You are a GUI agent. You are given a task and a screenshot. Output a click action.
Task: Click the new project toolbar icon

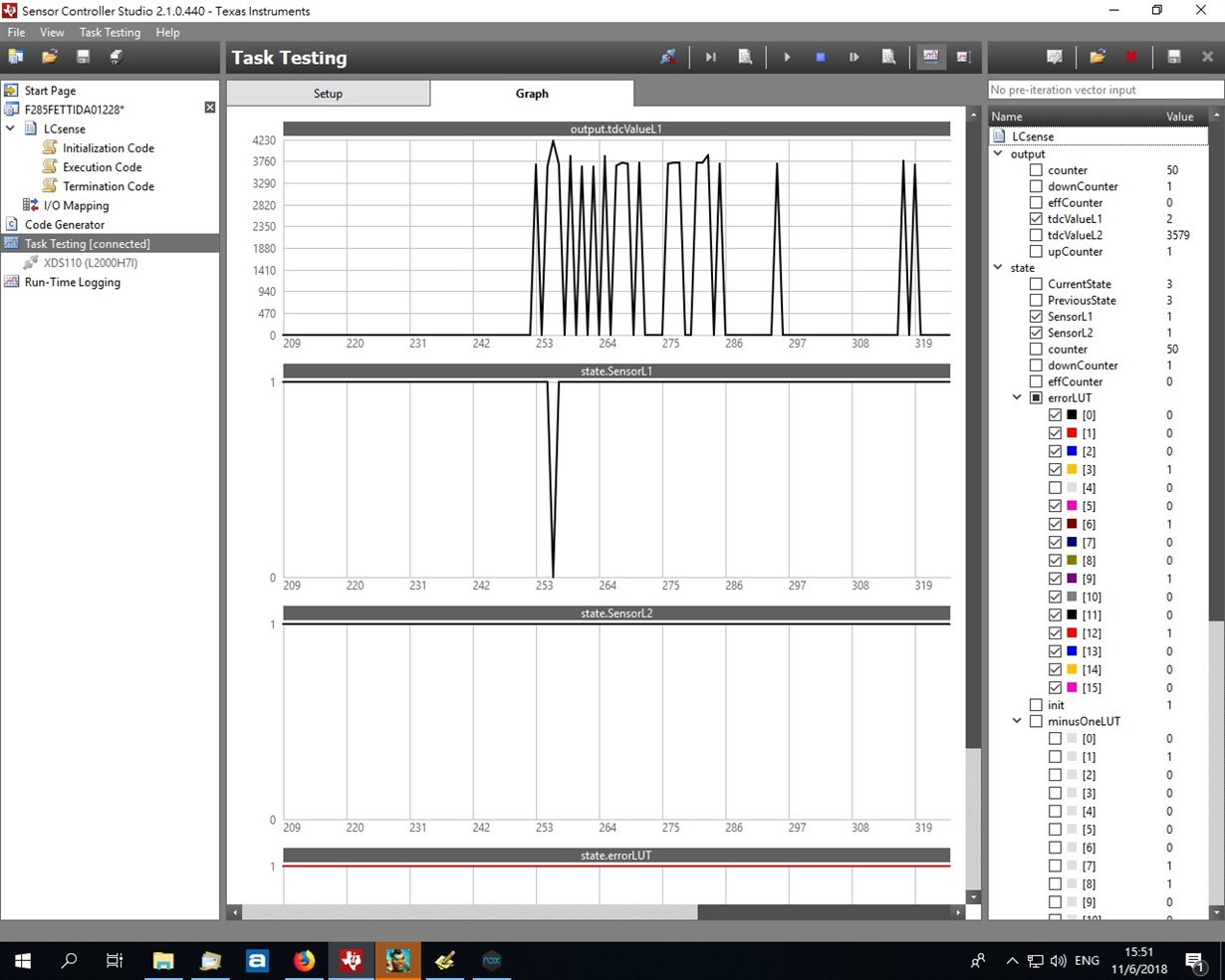coord(16,57)
